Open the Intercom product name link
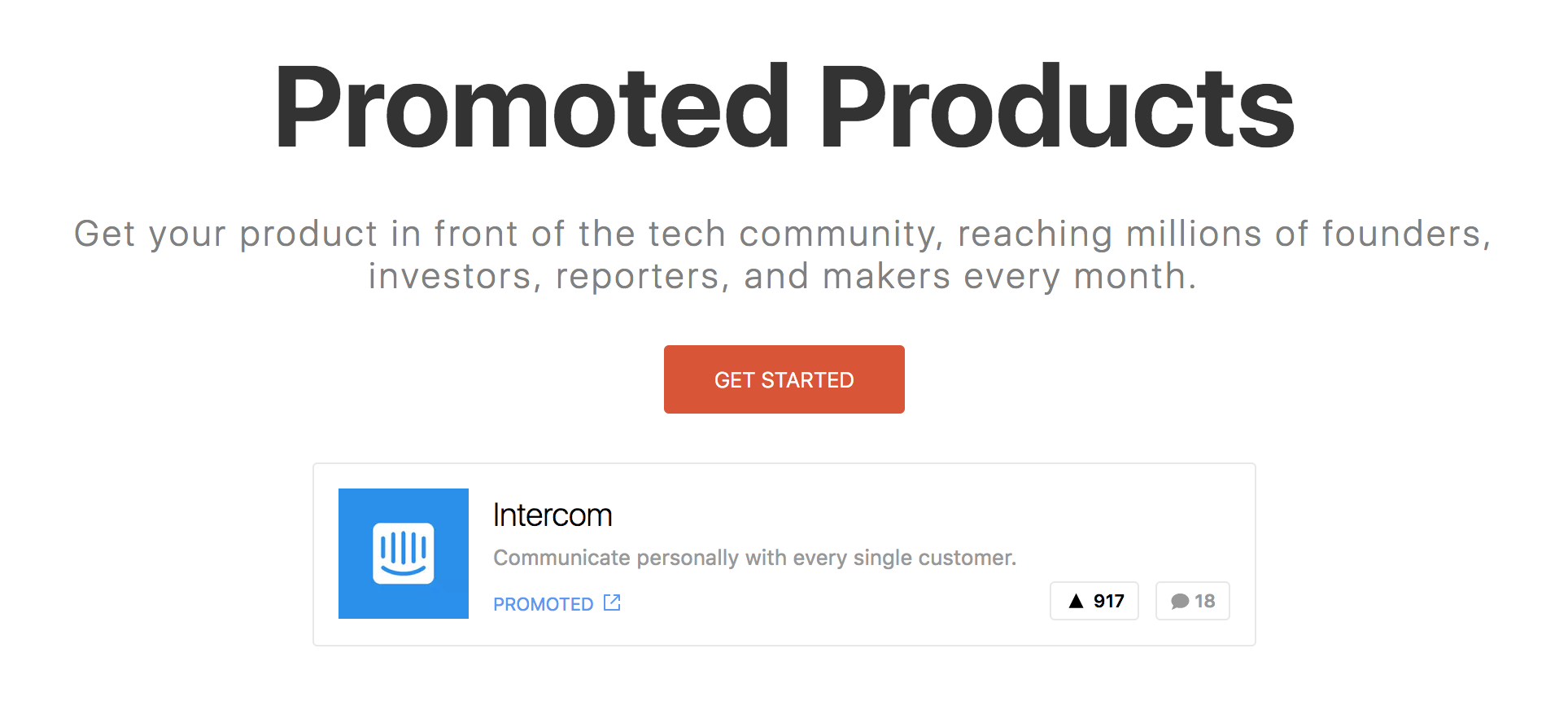The image size is (1568, 701). pos(553,514)
